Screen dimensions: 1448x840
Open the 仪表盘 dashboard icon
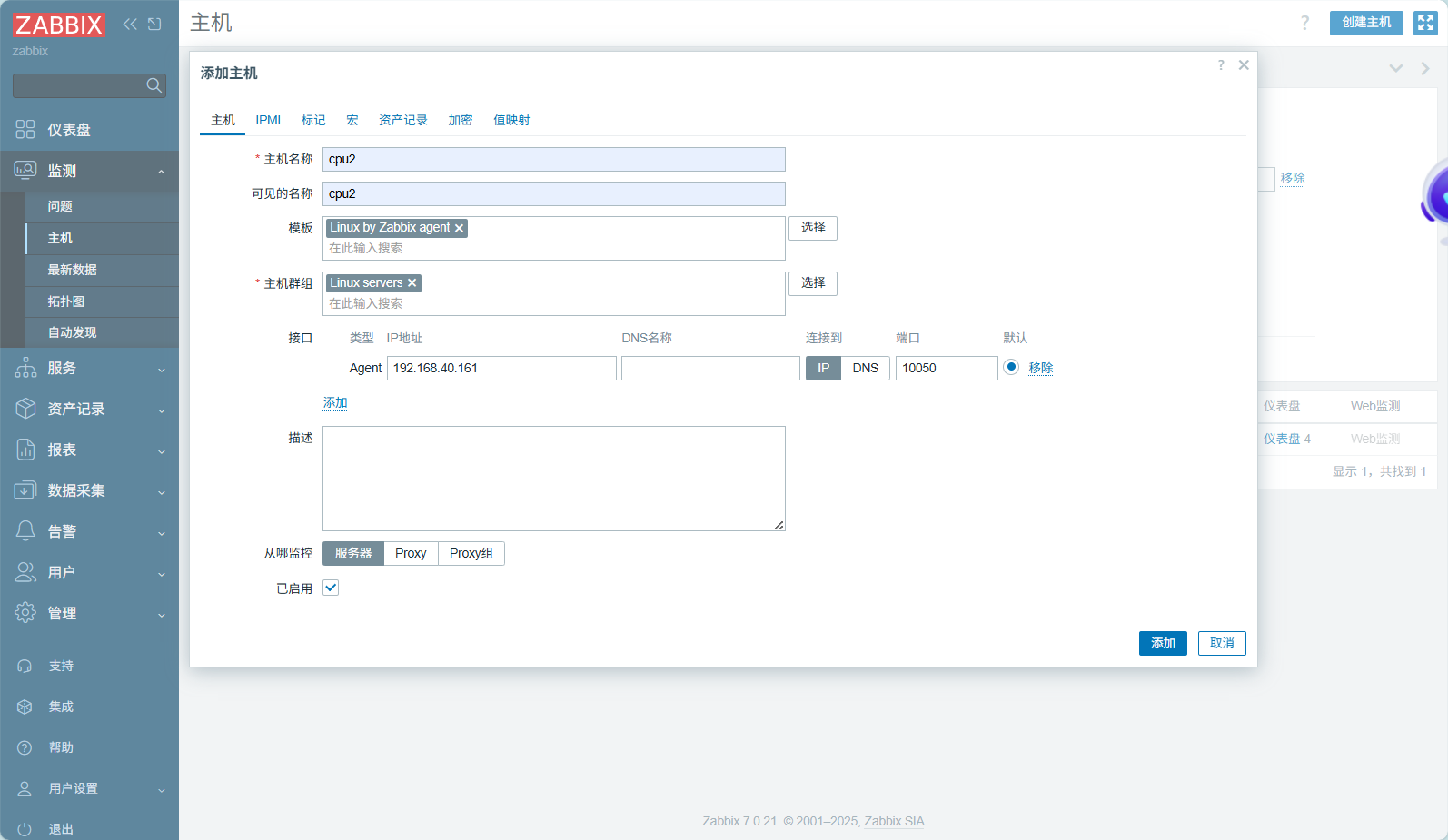25,130
